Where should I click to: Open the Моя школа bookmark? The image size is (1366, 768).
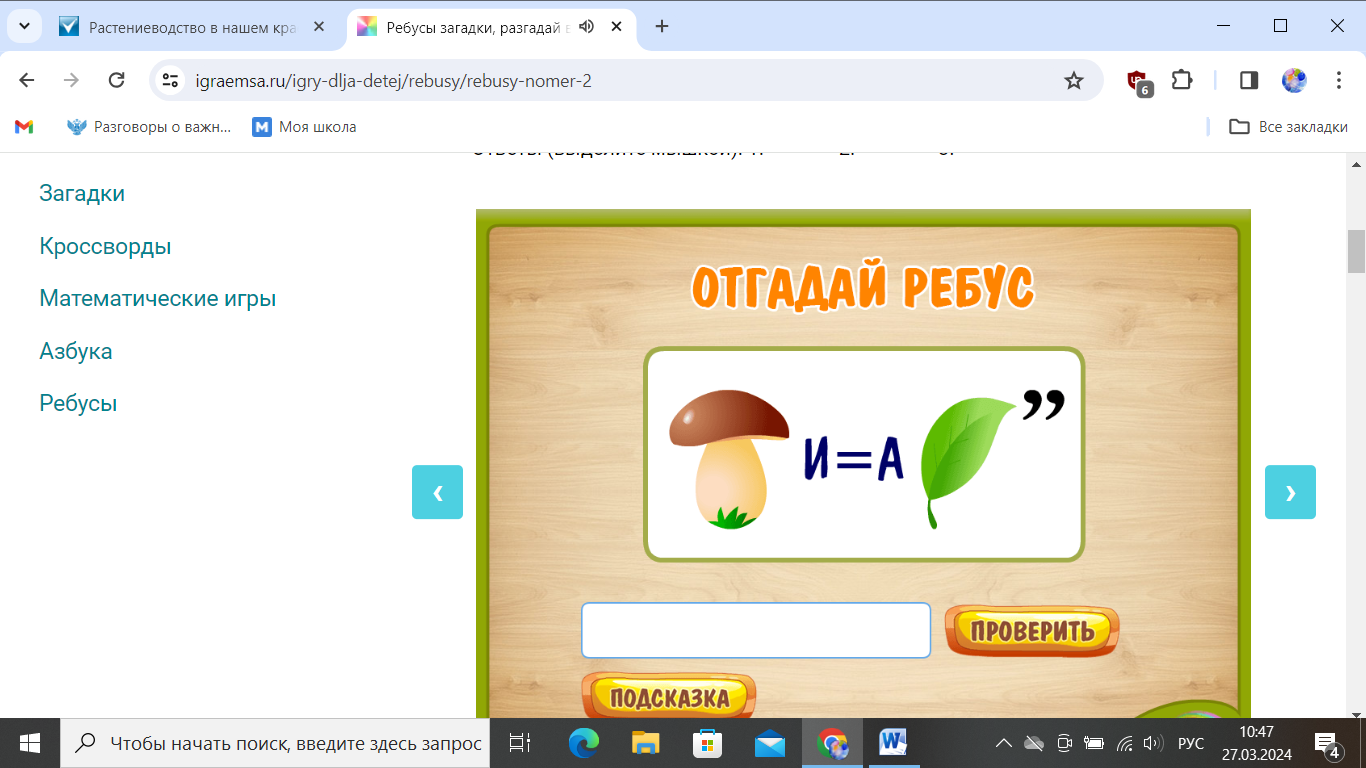(x=304, y=127)
